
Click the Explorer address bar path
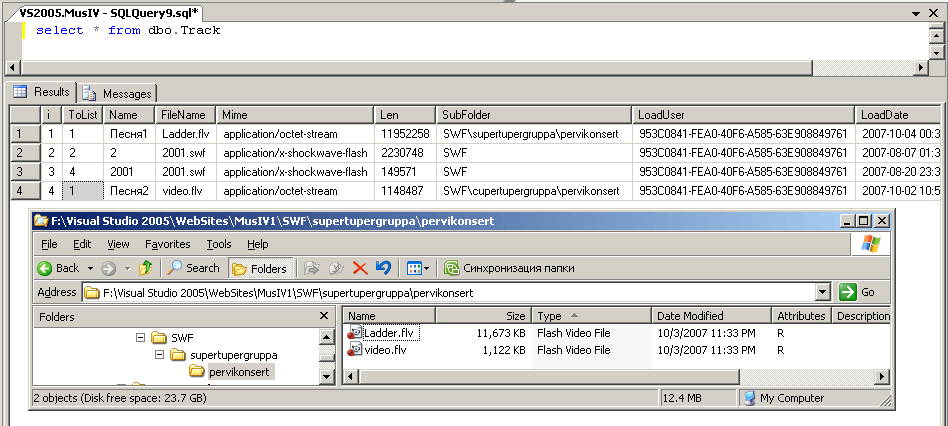288,293
